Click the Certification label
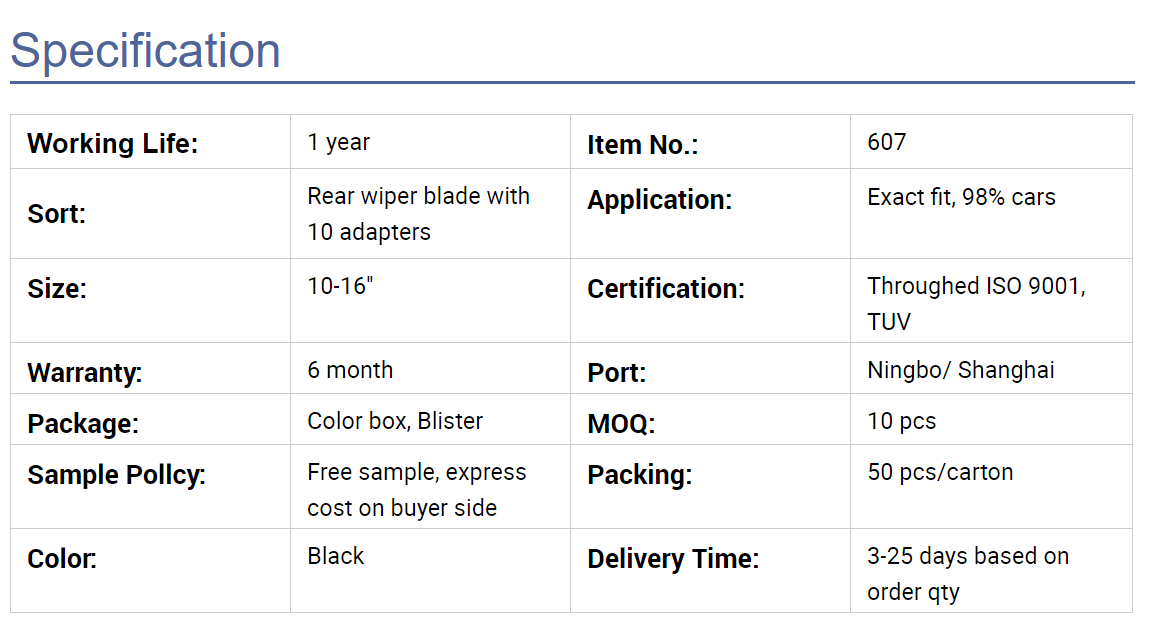1176x632 pixels. click(666, 289)
